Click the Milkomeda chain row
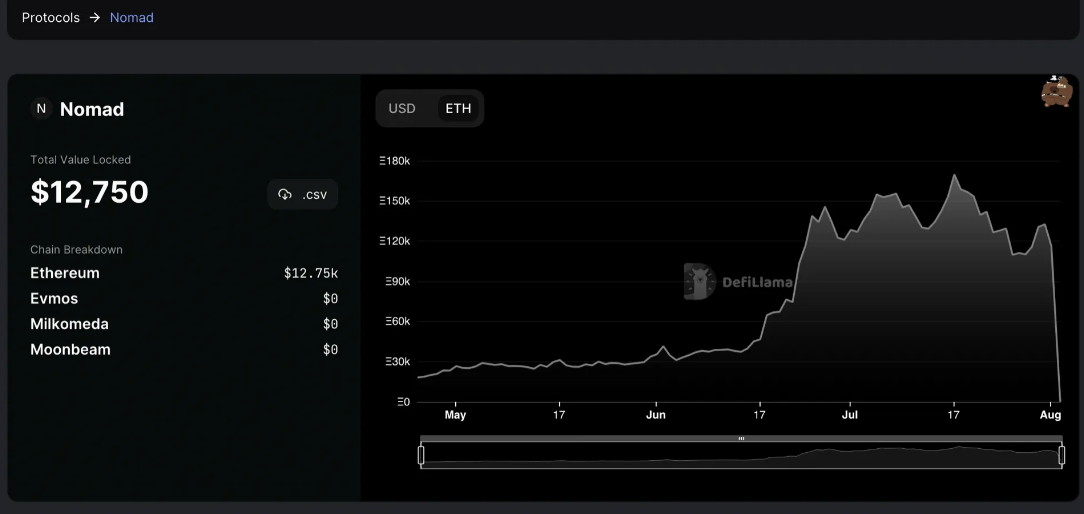This screenshot has width=1084, height=514. [184, 324]
